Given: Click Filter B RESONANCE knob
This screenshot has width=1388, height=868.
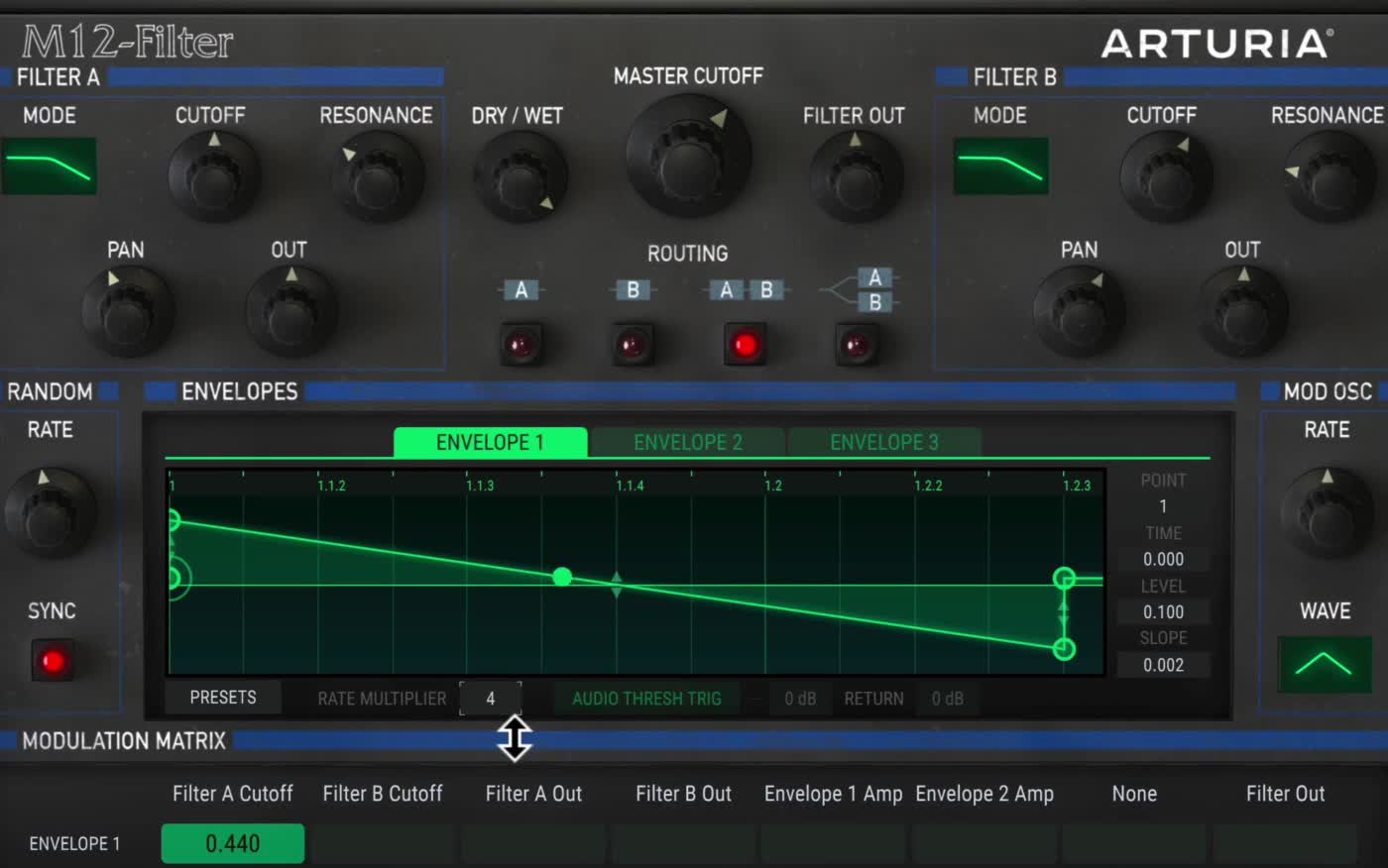Looking at the screenshot, I should pyautogui.click(x=1330, y=176).
